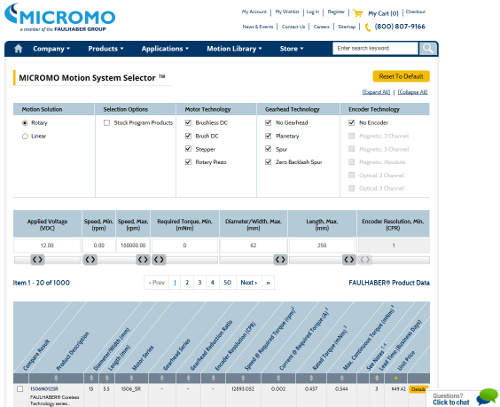Click the phone handset icon

coord(368,27)
